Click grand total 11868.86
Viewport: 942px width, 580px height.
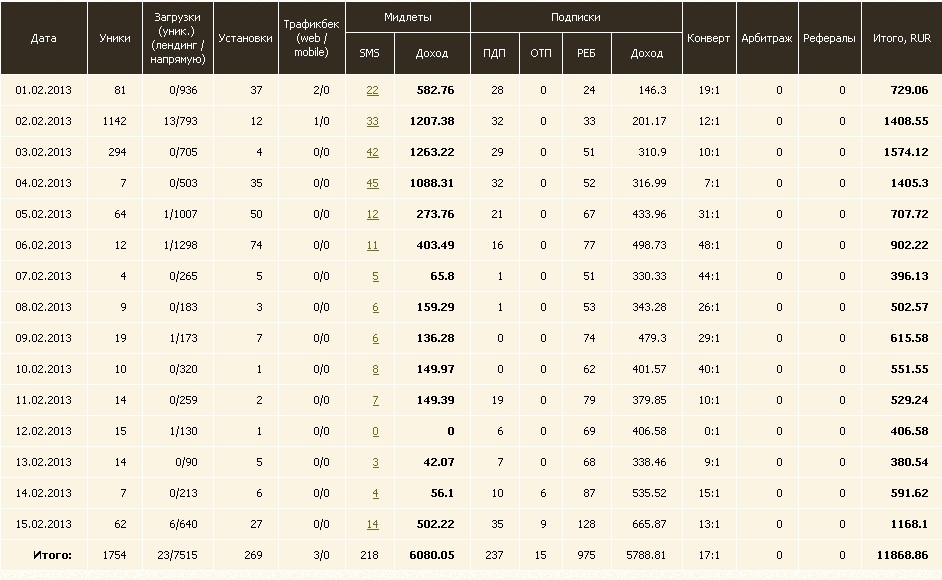[x=902, y=555]
